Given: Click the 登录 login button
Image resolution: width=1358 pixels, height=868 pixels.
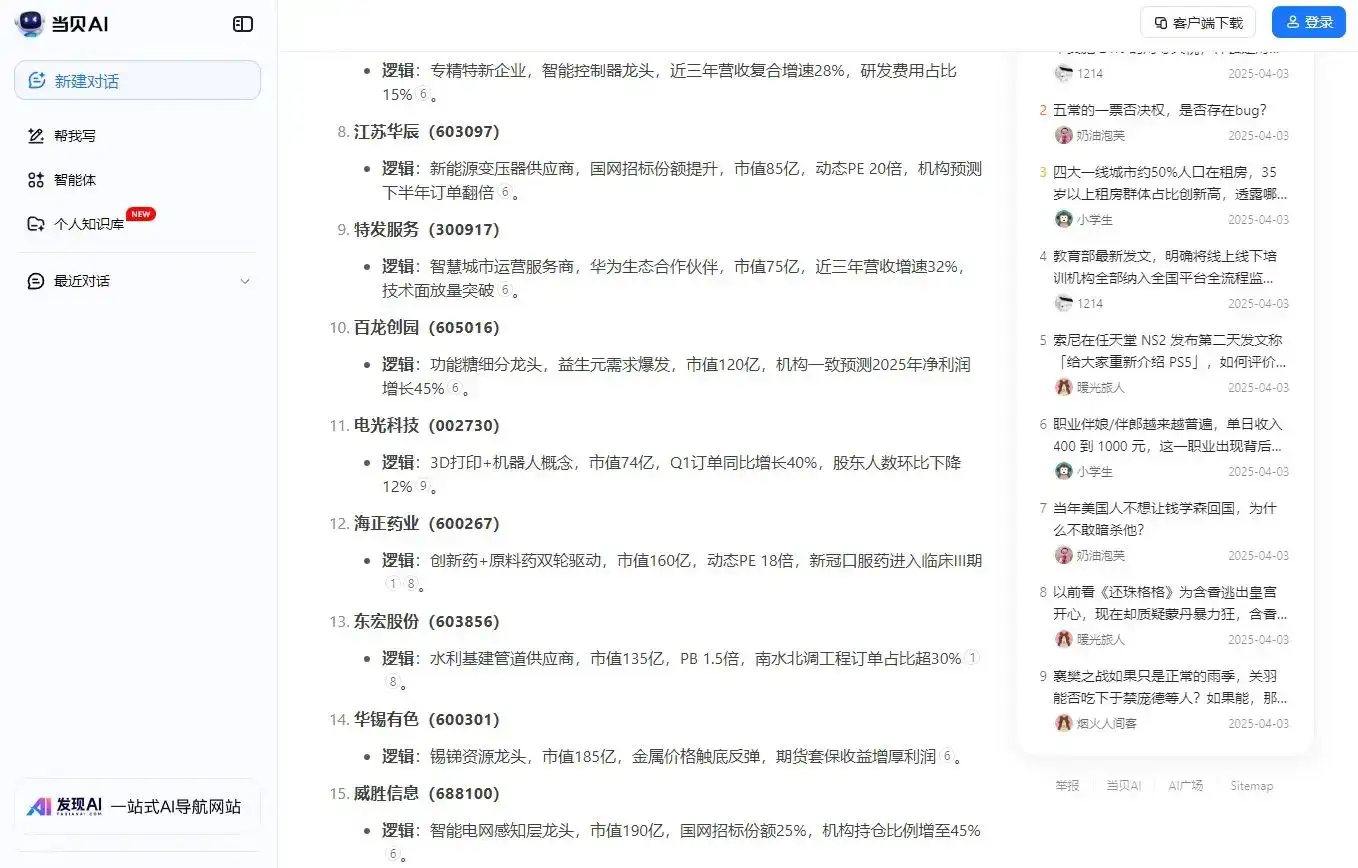Looking at the screenshot, I should pyautogui.click(x=1308, y=21).
